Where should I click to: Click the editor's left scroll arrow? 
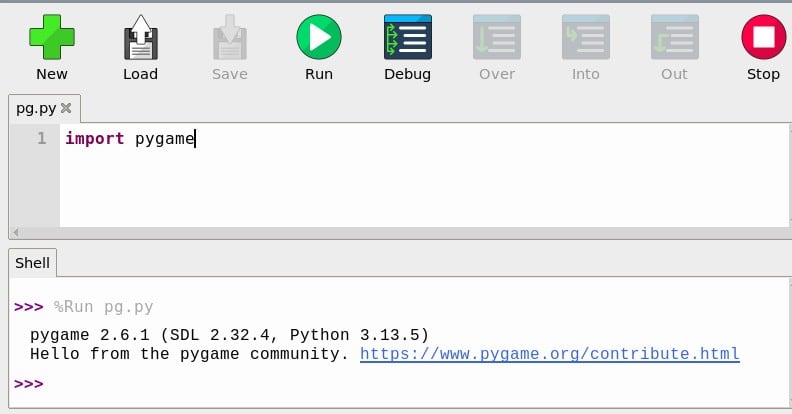[16, 232]
